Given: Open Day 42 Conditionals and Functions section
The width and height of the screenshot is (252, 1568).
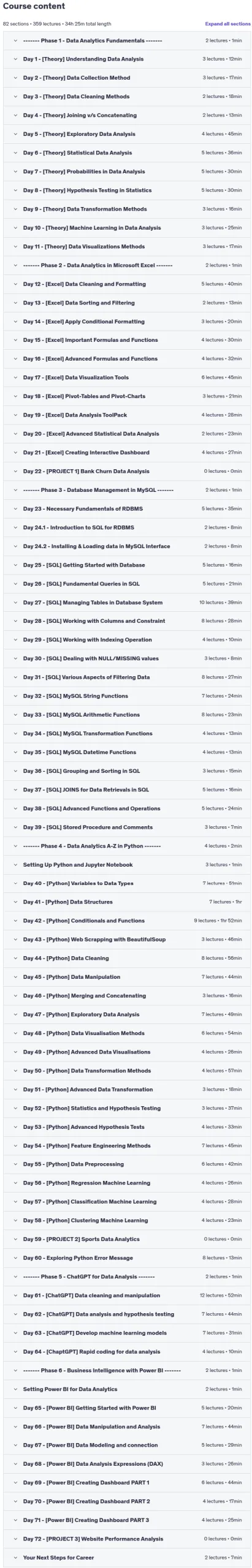Looking at the screenshot, I should tap(126, 921).
